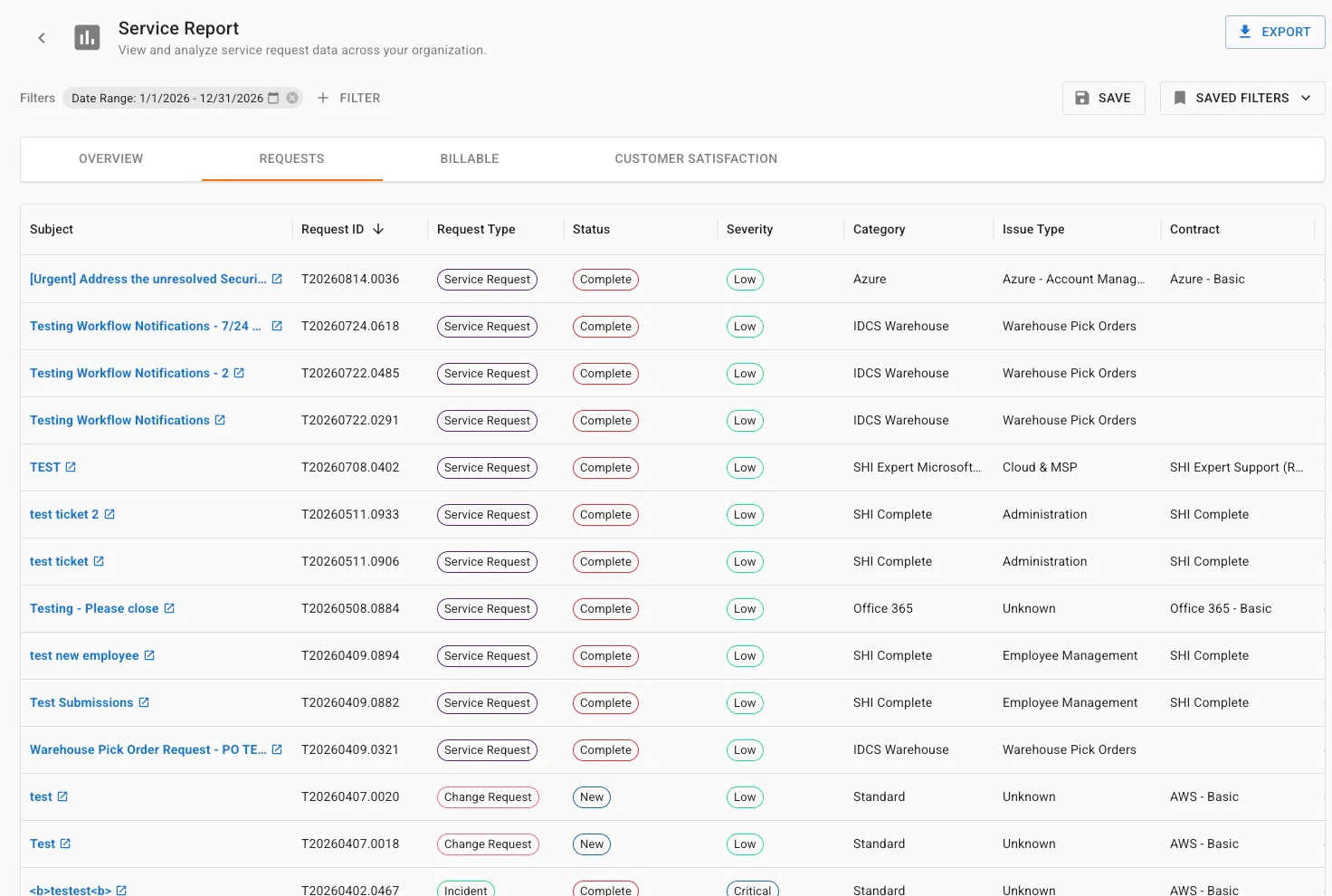The image size is (1332, 896).
Task: Remove the Date Range filter chip
Action: pyautogui.click(x=292, y=98)
